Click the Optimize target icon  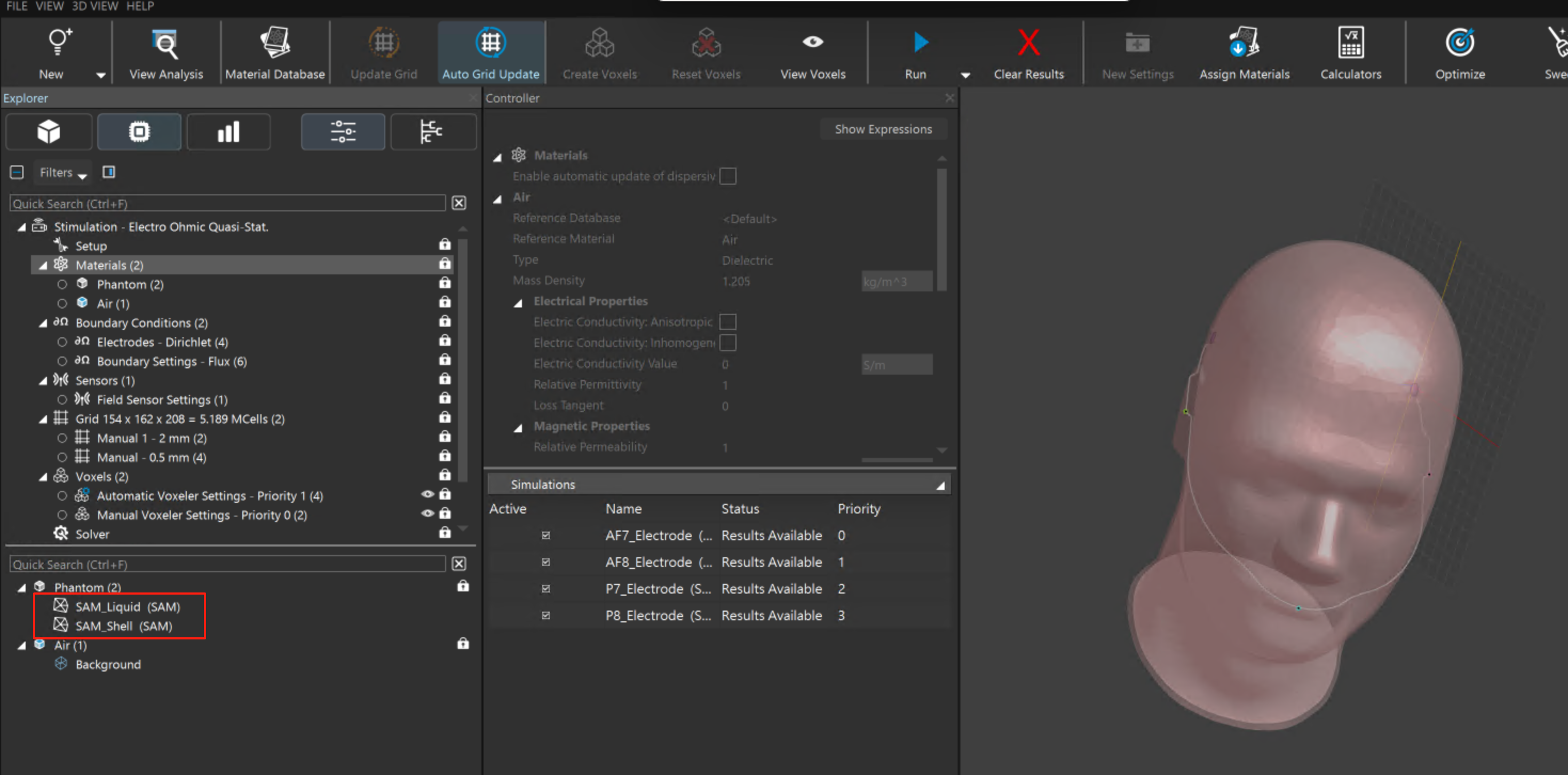pyautogui.click(x=1459, y=43)
